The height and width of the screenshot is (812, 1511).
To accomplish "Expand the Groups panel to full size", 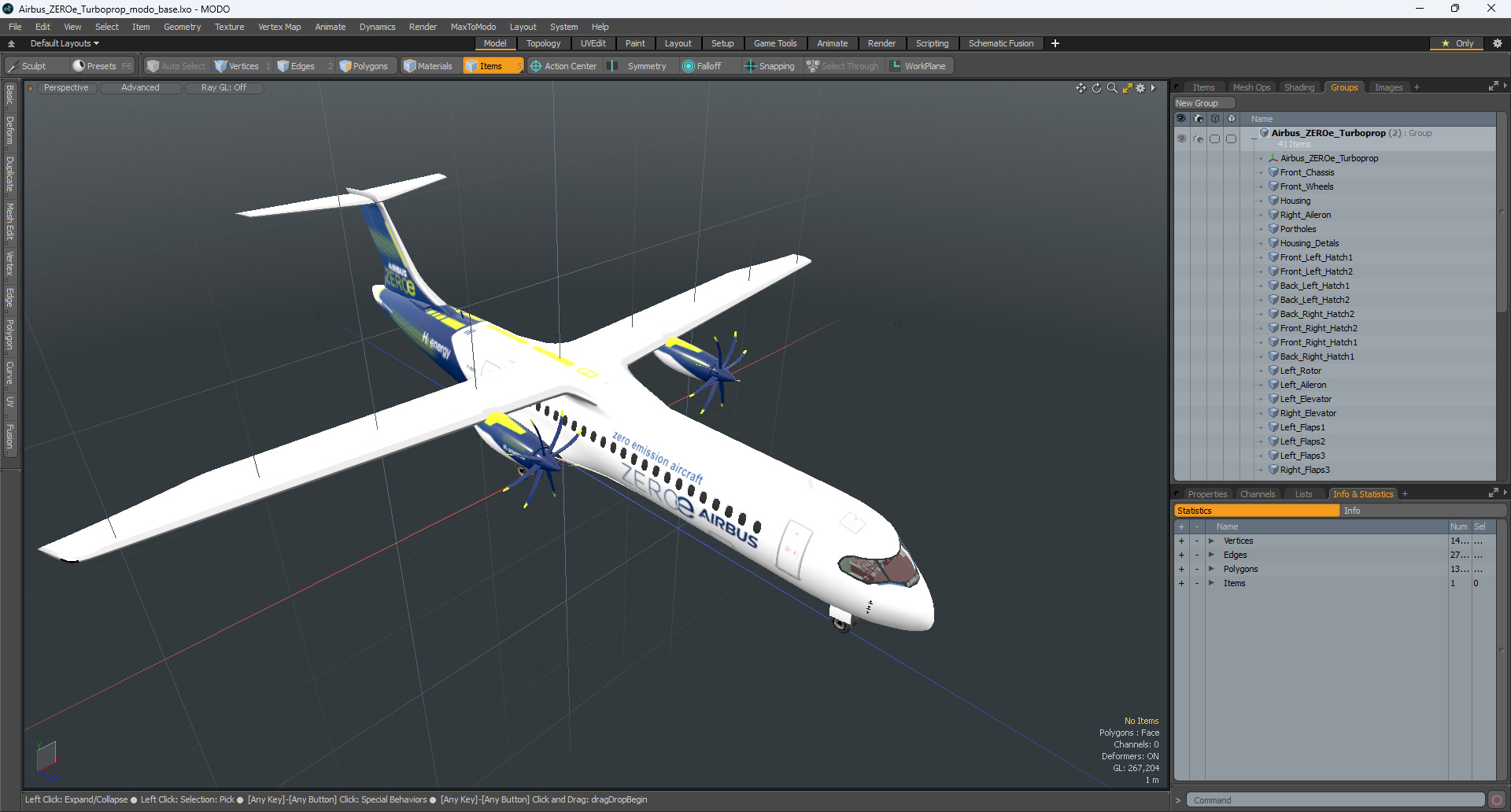I will (x=1493, y=87).
